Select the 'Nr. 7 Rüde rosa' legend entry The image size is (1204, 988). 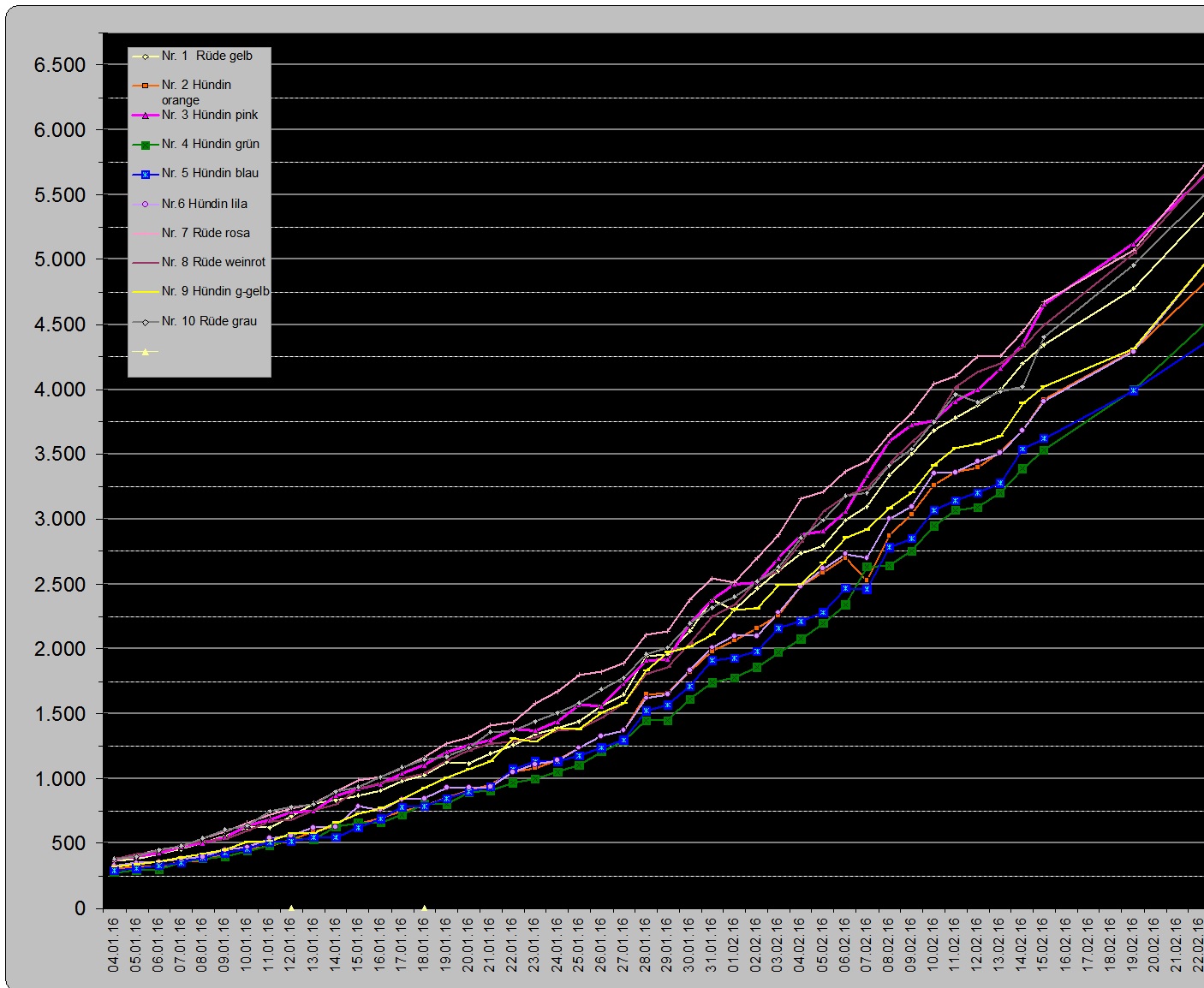click(x=206, y=233)
